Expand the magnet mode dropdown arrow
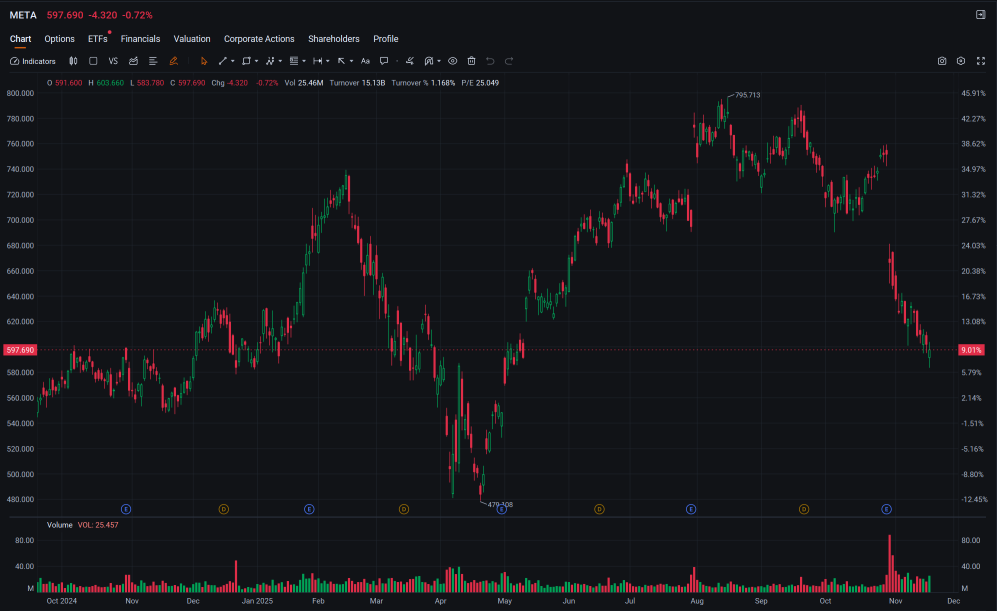This screenshot has height=611, width=997. [439, 61]
